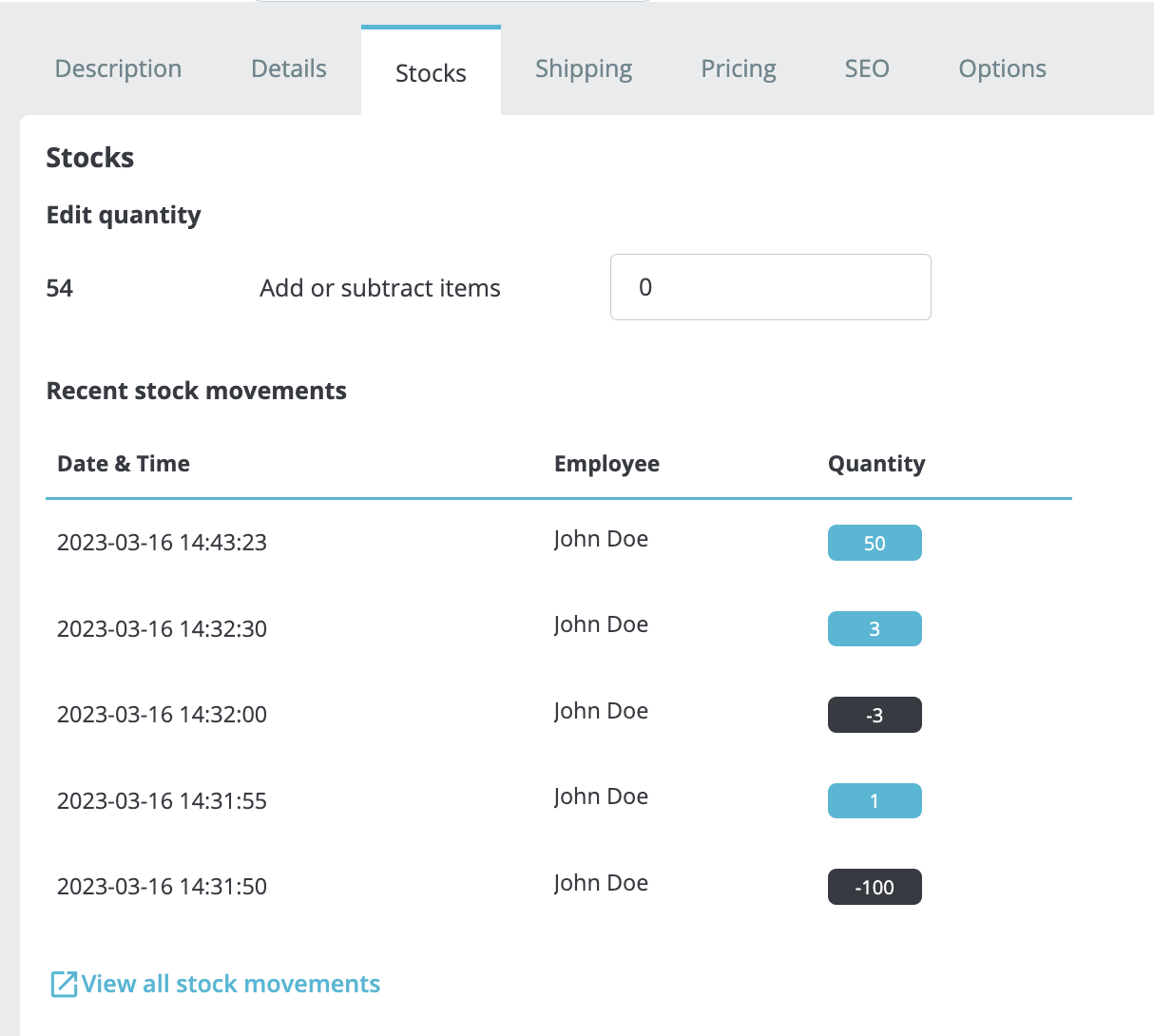Screen dimensions: 1154x1036
Task: Click the blue 1 quantity badge
Action: coord(874,800)
